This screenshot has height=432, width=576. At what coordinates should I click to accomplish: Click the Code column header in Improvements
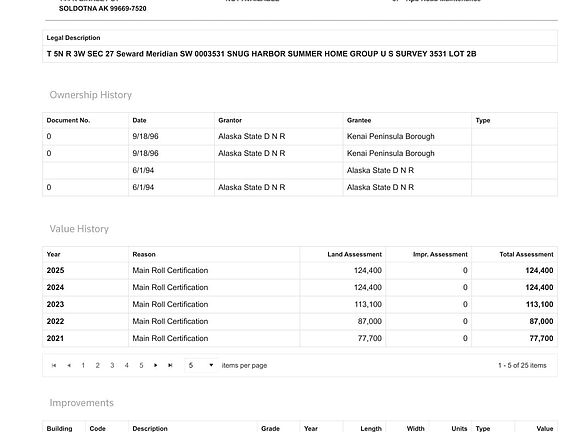coord(97,429)
